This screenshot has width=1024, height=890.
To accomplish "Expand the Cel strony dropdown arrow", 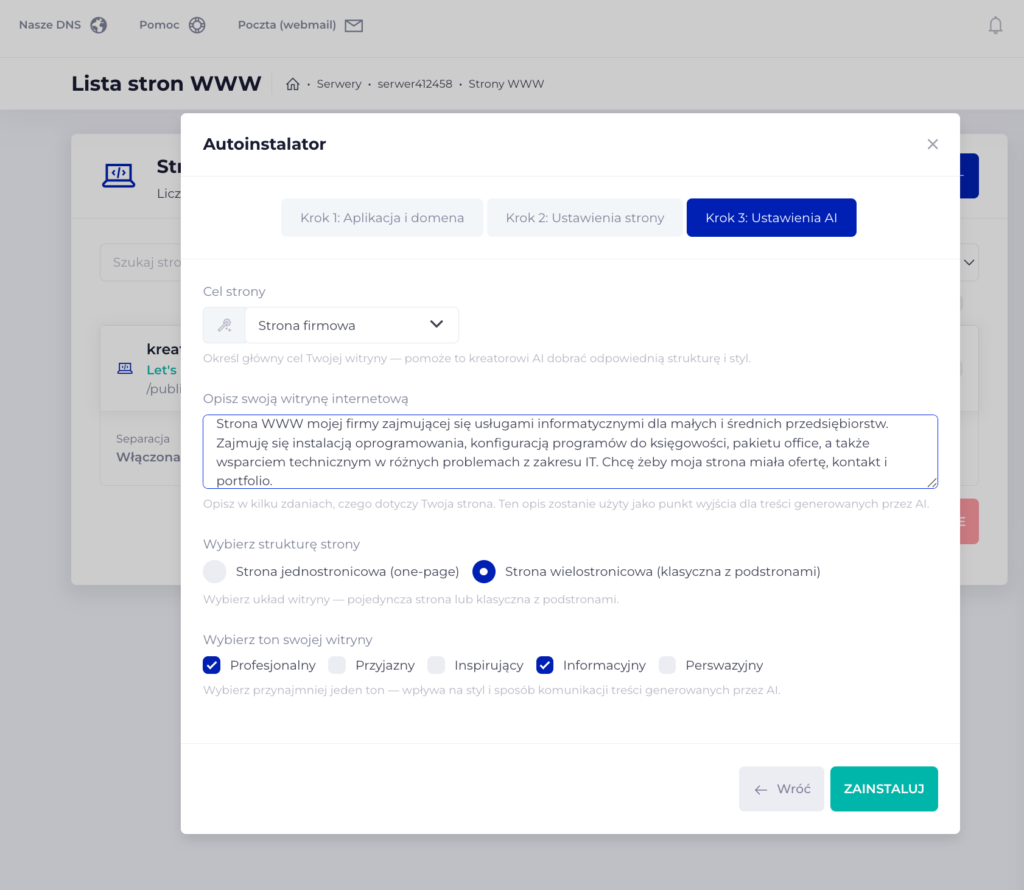I will 436,325.
